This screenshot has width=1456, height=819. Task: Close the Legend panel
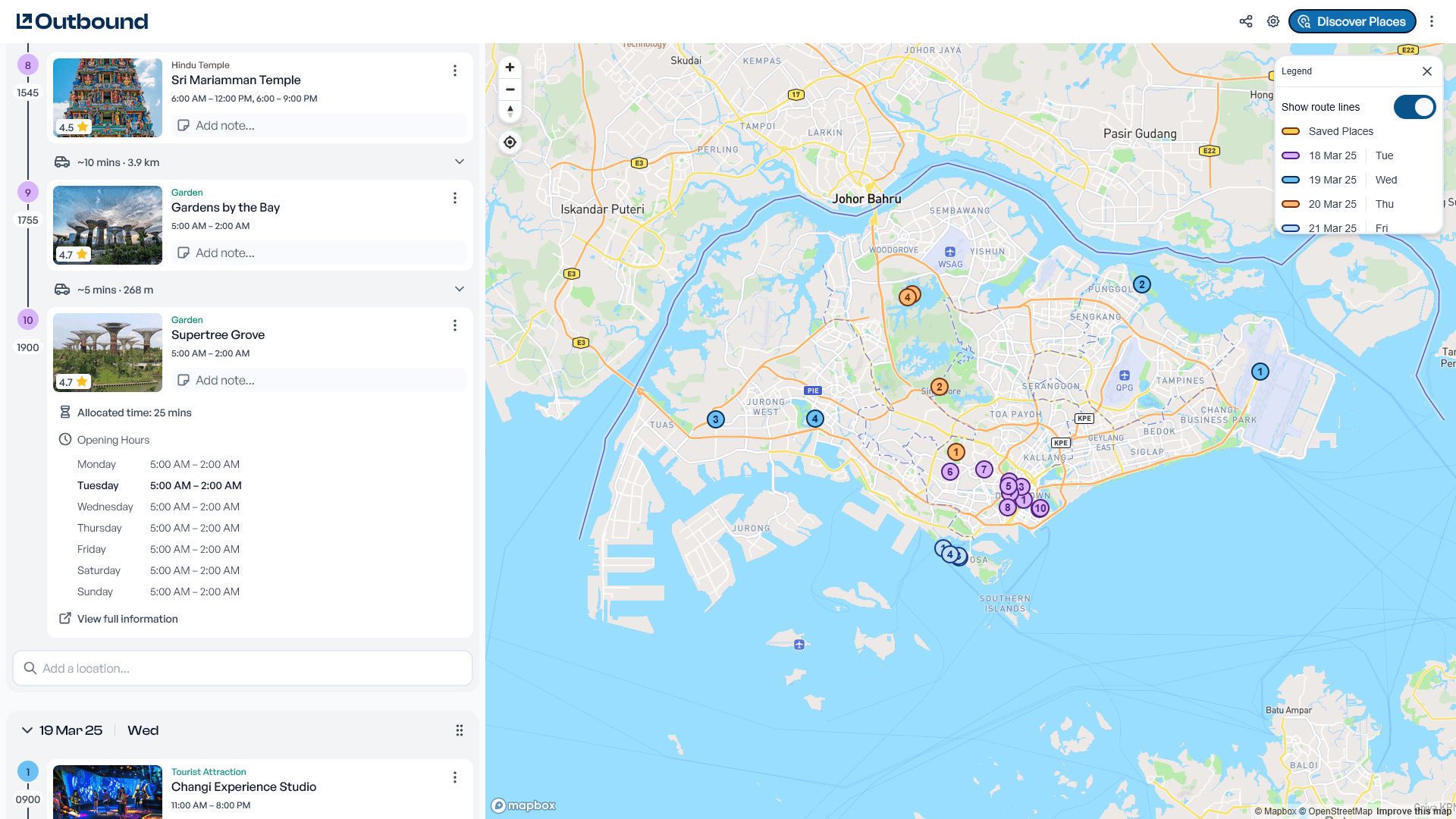click(x=1427, y=71)
